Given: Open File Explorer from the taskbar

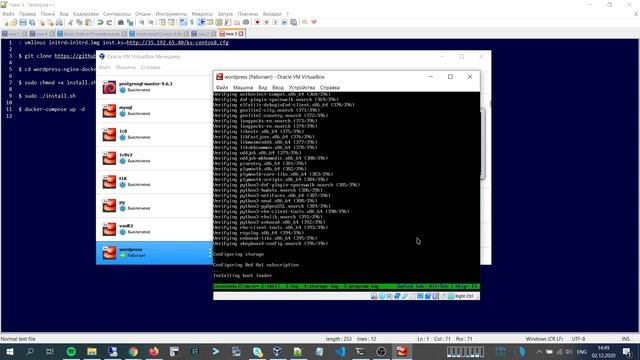Looking at the screenshot, I should 92,352.
